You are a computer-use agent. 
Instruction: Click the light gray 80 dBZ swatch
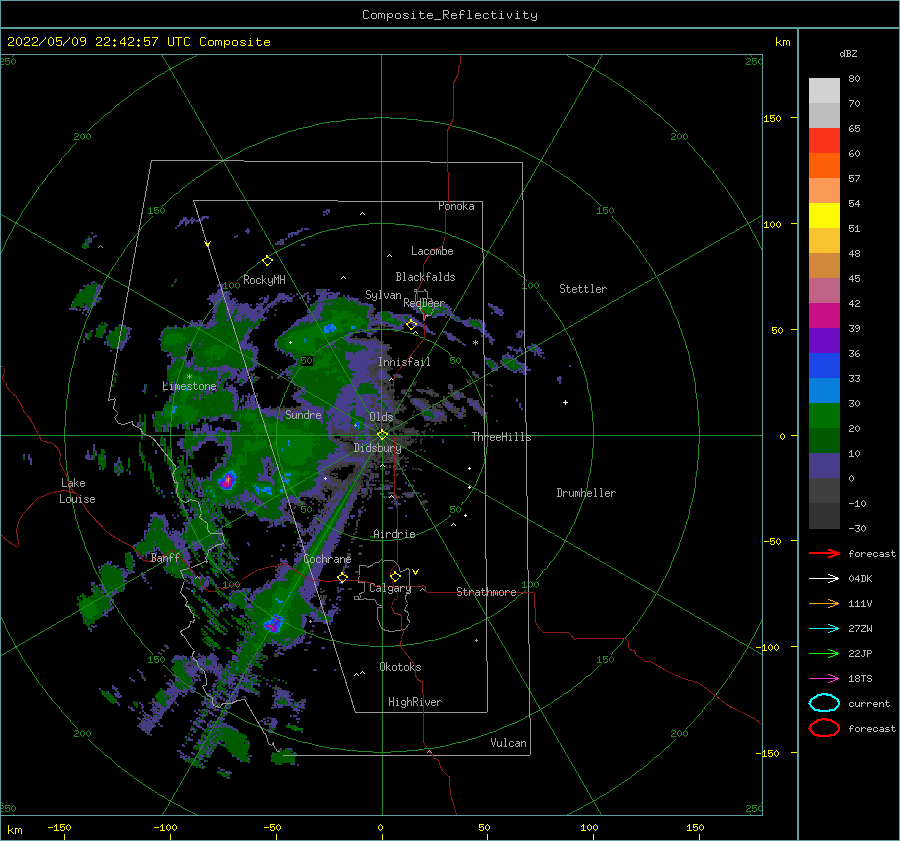click(824, 91)
